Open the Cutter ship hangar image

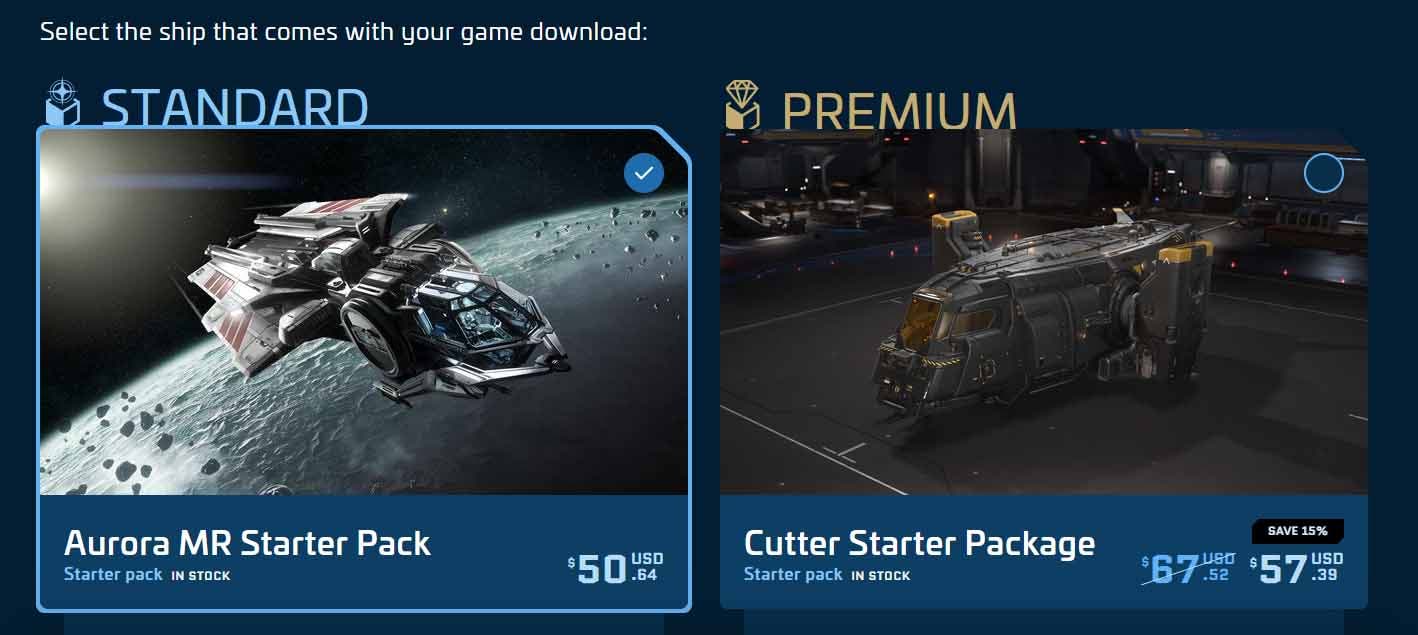point(1044,311)
